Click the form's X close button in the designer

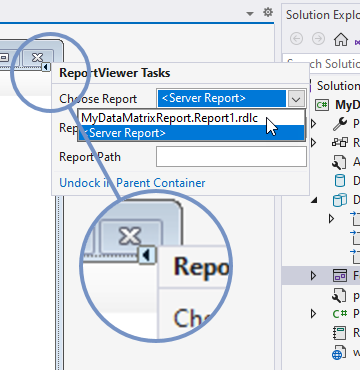point(37,57)
